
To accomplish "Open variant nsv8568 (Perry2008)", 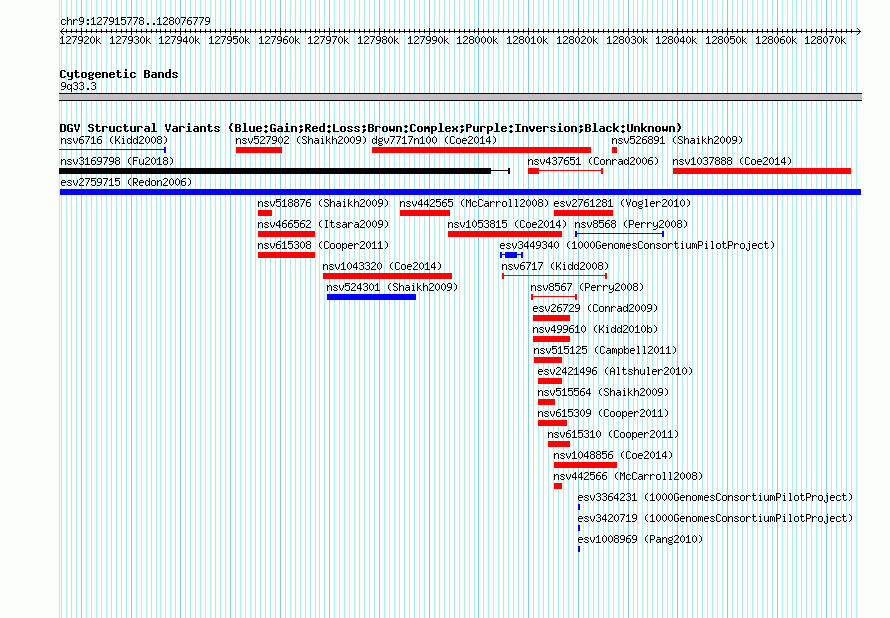I will pyautogui.click(x=631, y=224).
